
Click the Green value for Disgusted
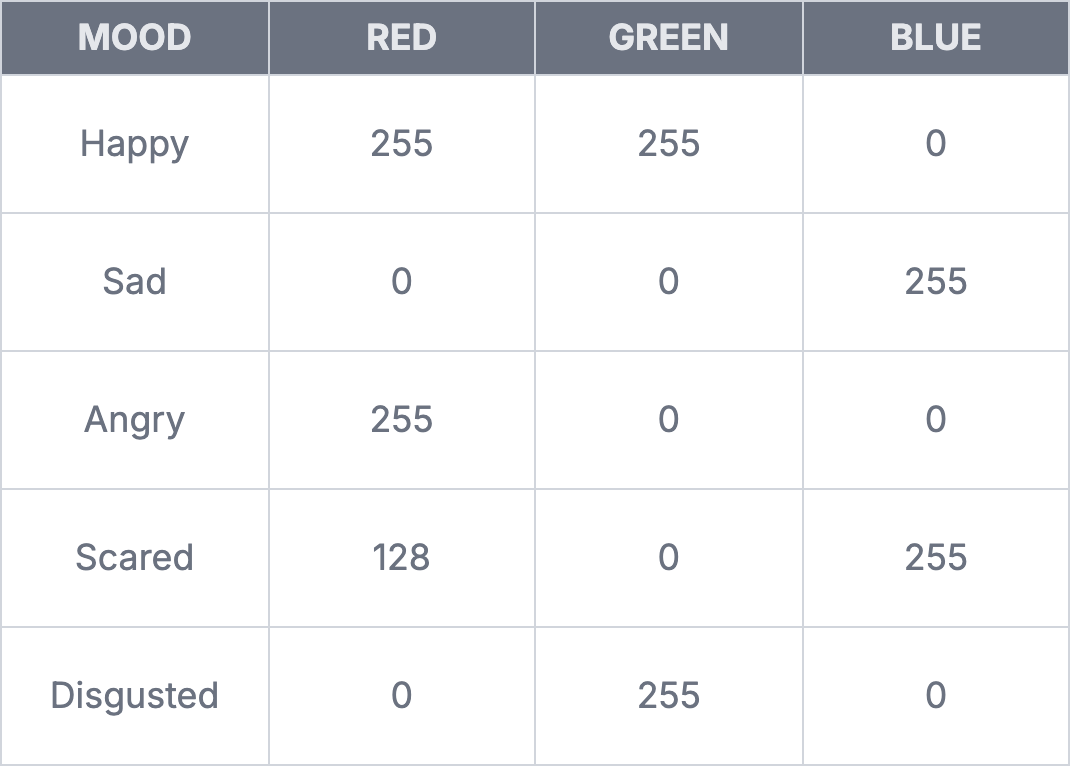click(669, 695)
